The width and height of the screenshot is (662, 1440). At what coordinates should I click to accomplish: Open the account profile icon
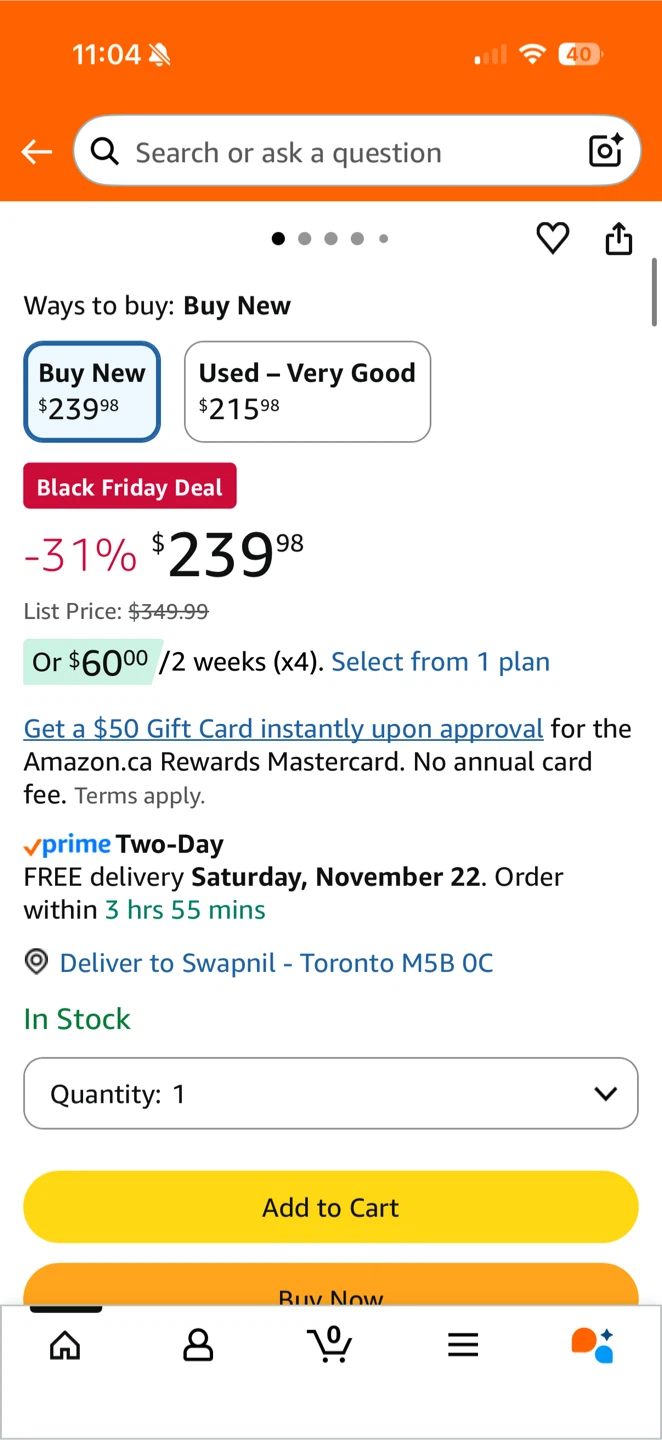[198, 1345]
